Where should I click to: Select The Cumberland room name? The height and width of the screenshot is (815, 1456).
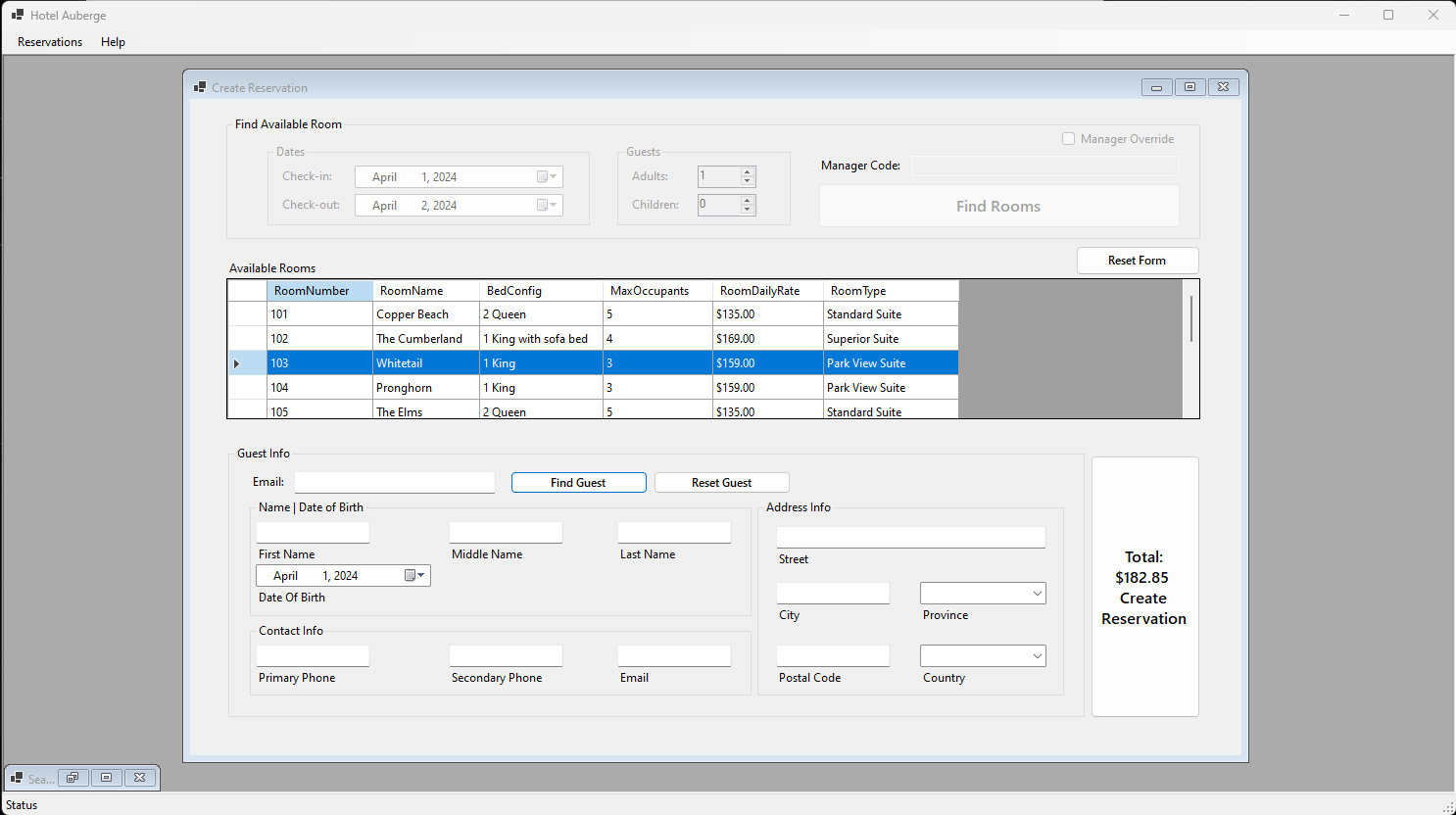(426, 339)
